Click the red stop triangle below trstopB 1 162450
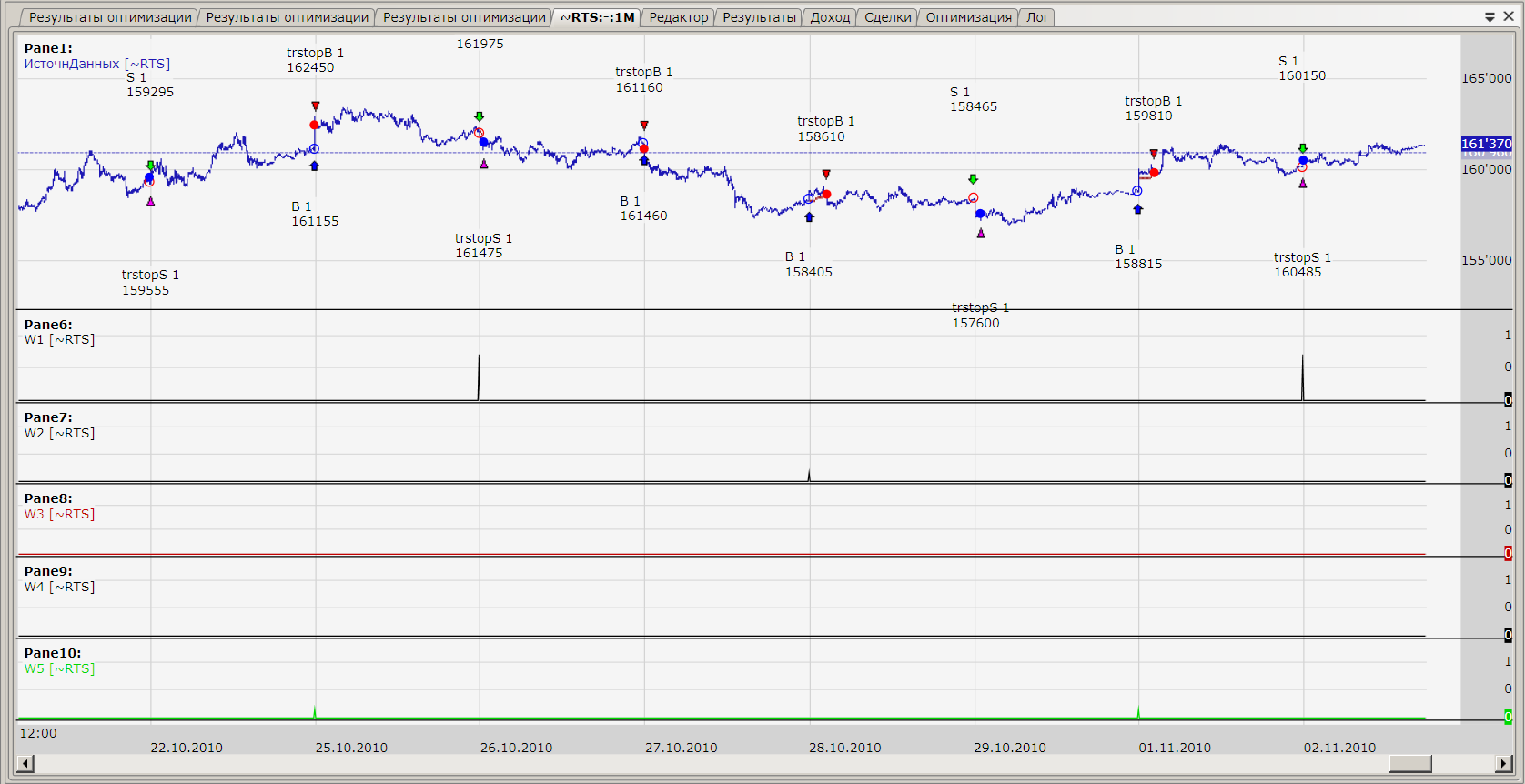Viewport: 1525px width, 784px height. click(315, 106)
